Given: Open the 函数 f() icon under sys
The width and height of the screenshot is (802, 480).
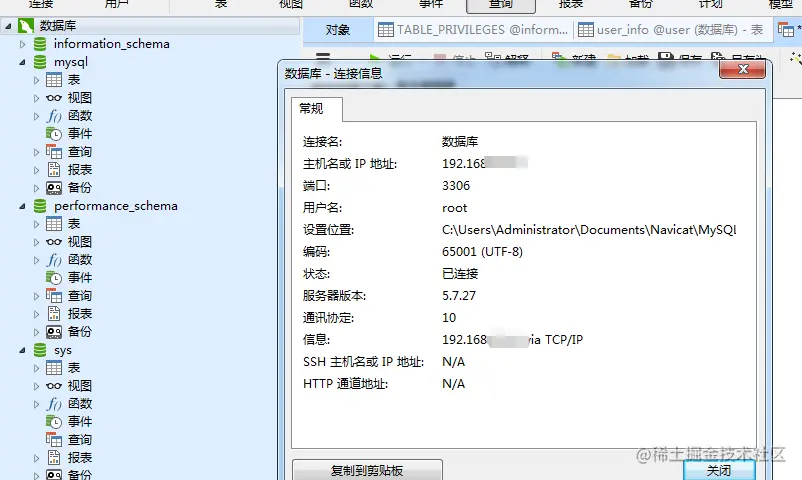Looking at the screenshot, I should pyautogui.click(x=54, y=404).
